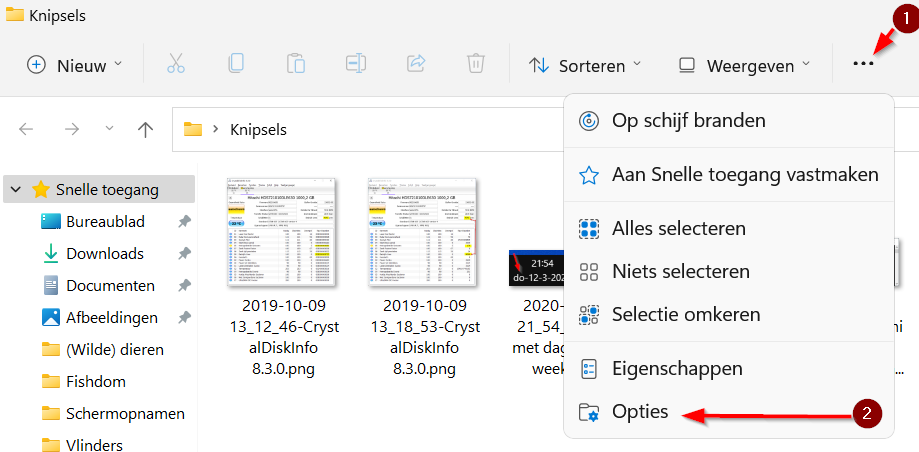
Task: Choose Op schijf branden
Action: (x=688, y=120)
